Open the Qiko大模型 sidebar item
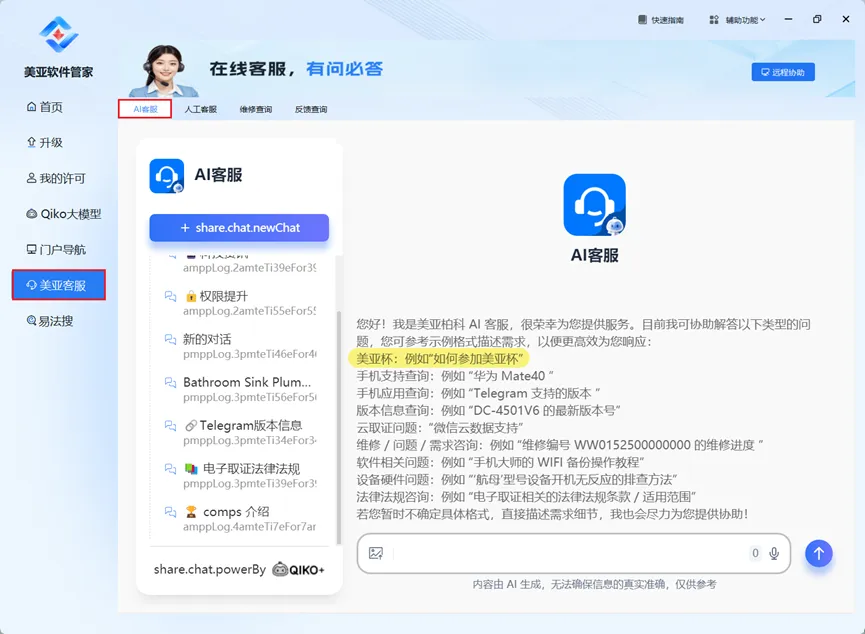The width and height of the screenshot is (865, 634). [63, 214]
